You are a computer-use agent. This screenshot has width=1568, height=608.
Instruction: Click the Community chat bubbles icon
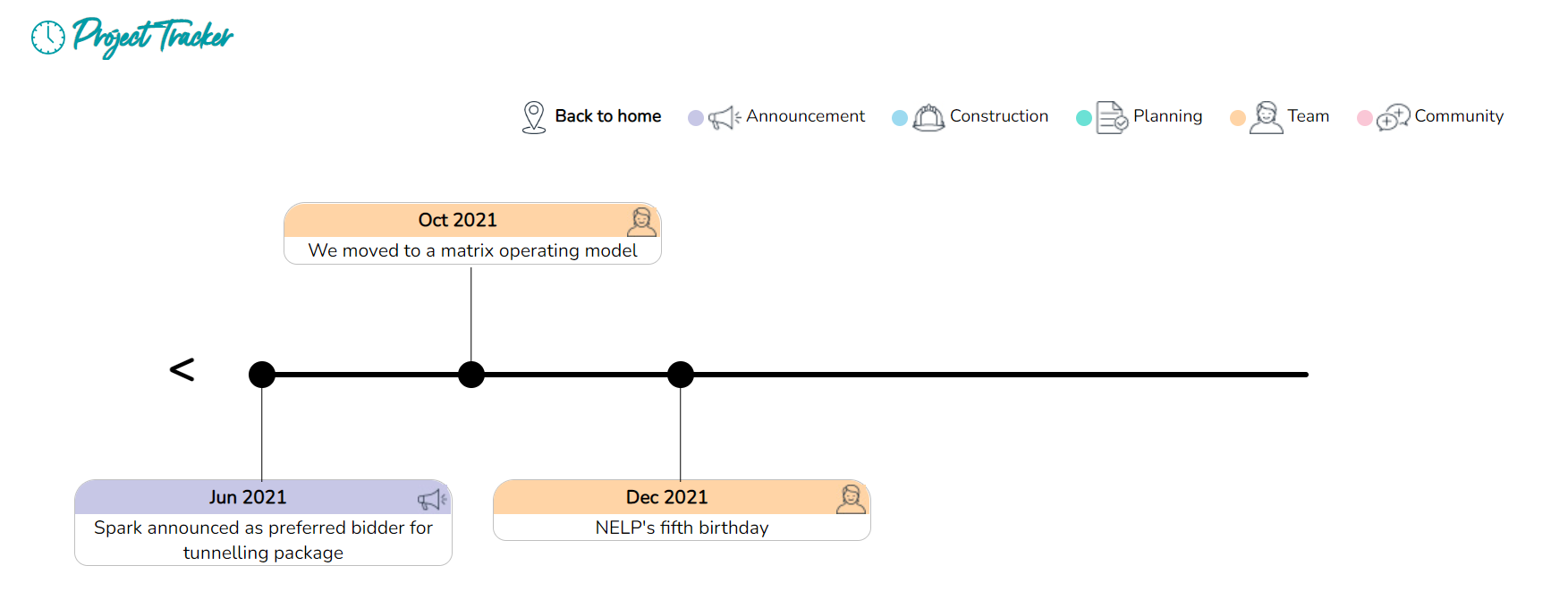point(1393,117)
